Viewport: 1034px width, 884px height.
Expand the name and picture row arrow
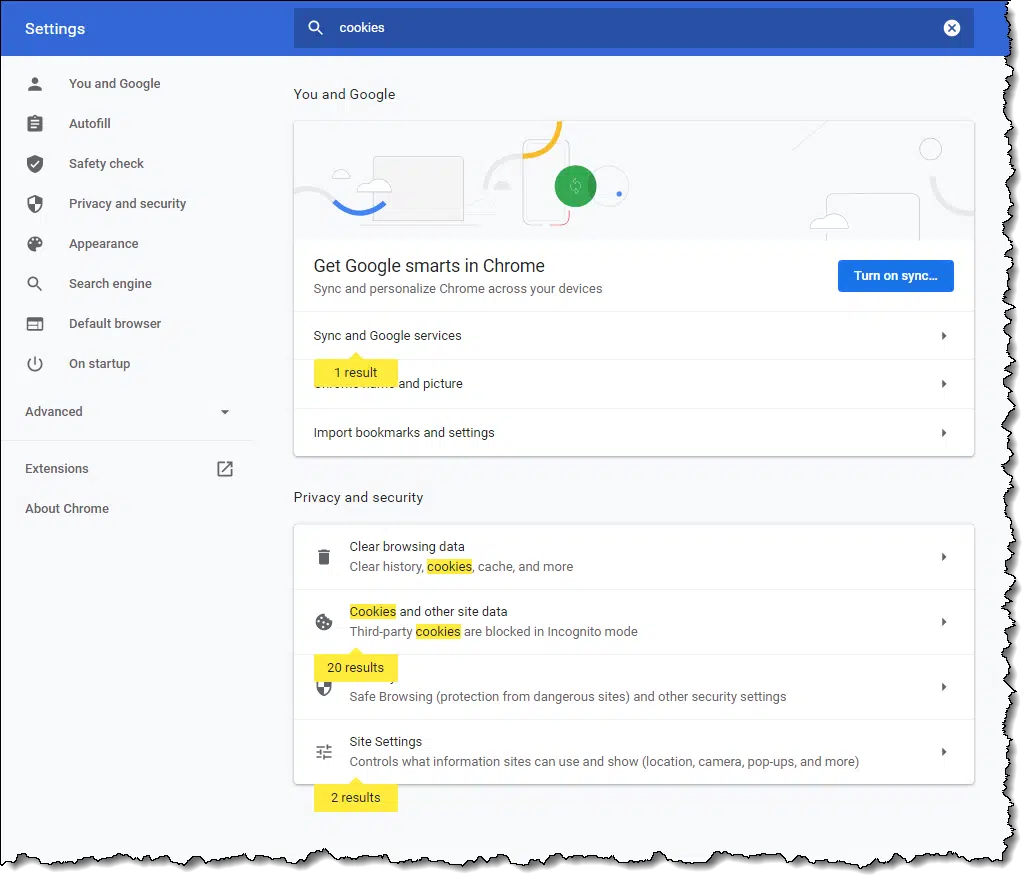(944, 384)
